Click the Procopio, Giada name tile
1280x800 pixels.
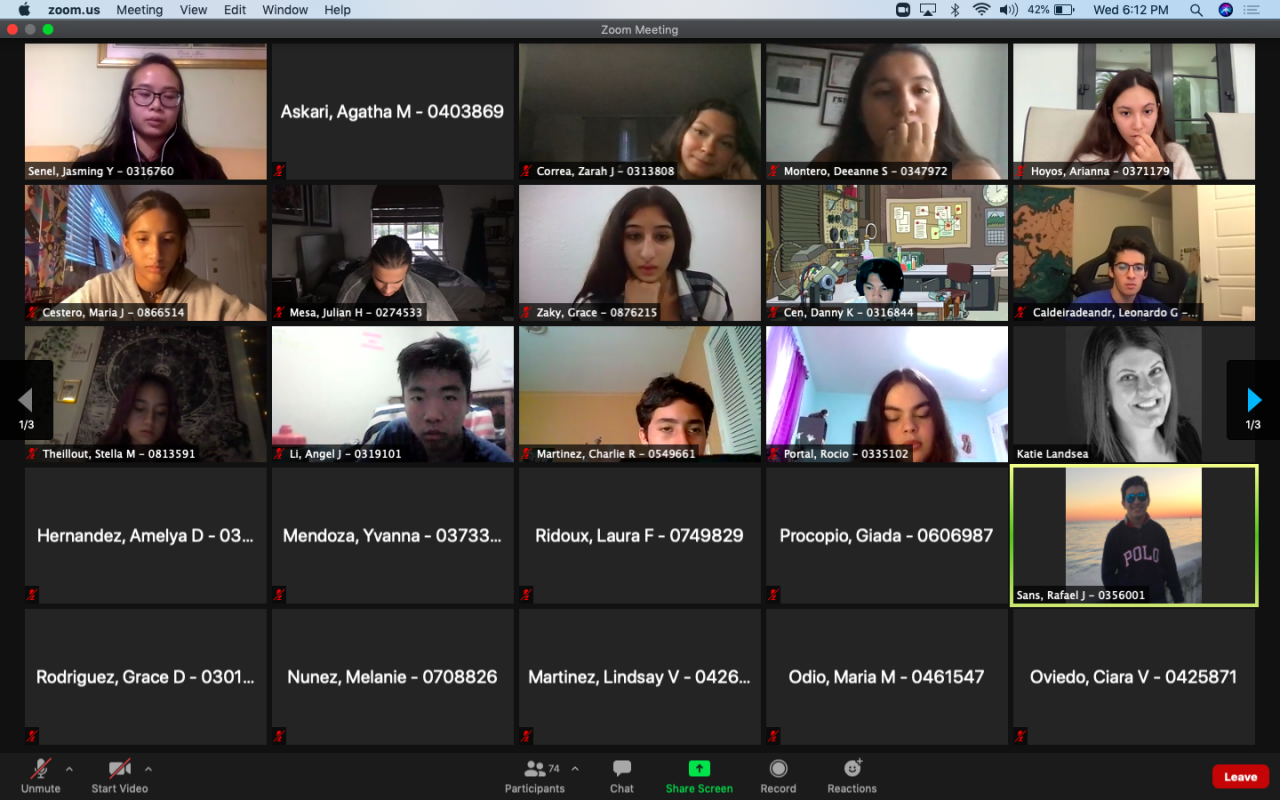887,536
